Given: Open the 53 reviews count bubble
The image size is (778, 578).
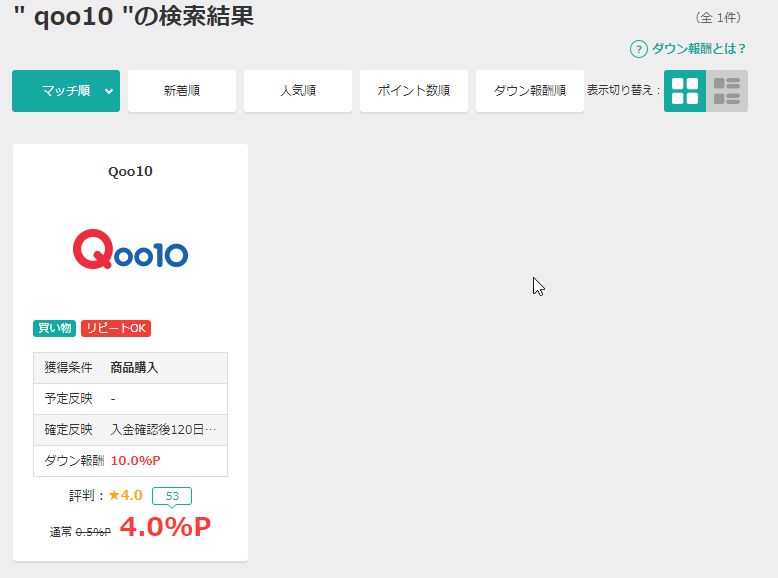Looking at the screenshot, I should (x=172, y=496).
